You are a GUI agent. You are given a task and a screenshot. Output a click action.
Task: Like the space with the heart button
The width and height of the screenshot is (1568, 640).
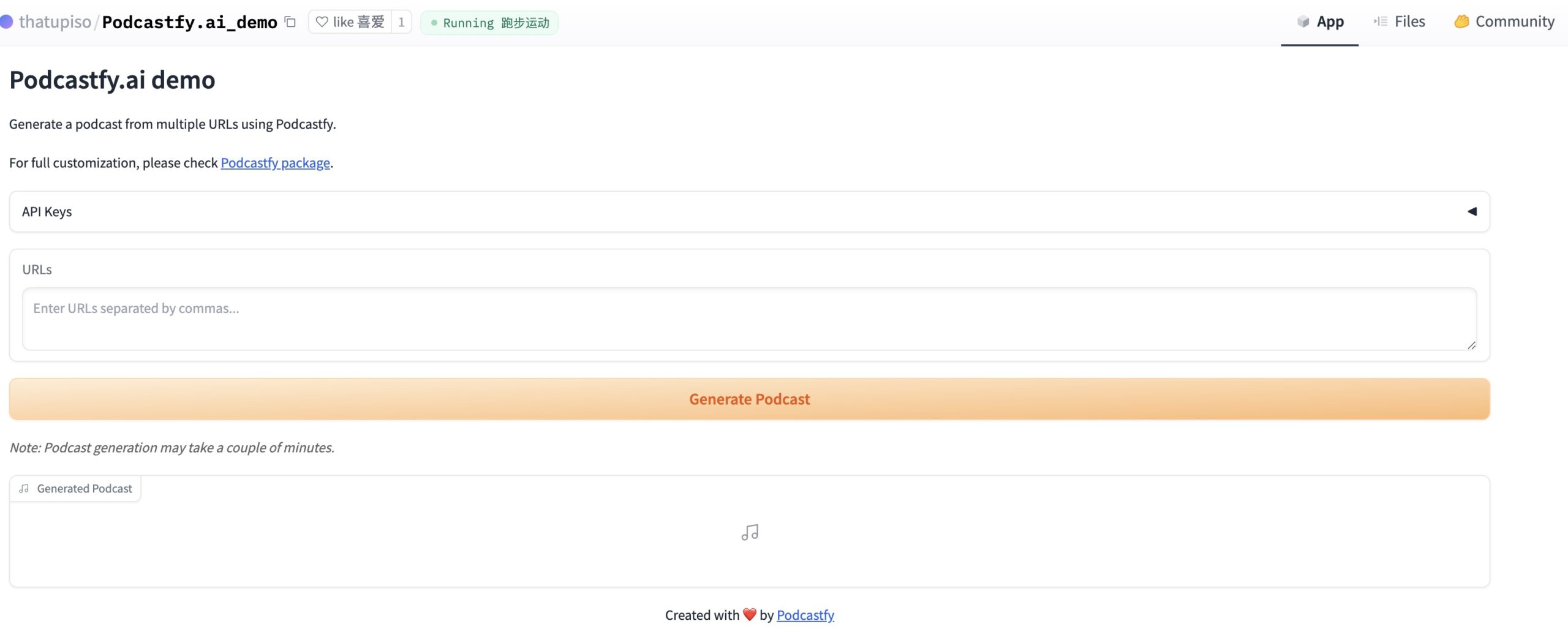[x=350, y=22]
